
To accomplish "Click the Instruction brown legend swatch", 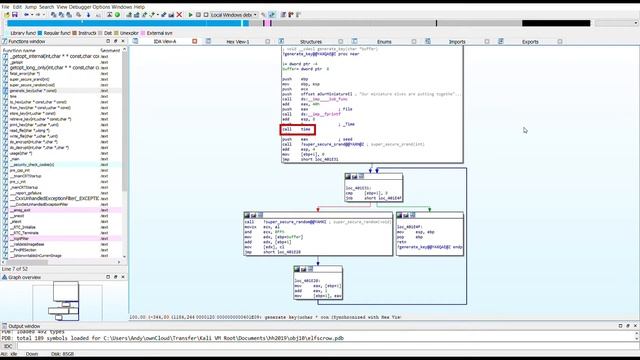I will 74,33.
